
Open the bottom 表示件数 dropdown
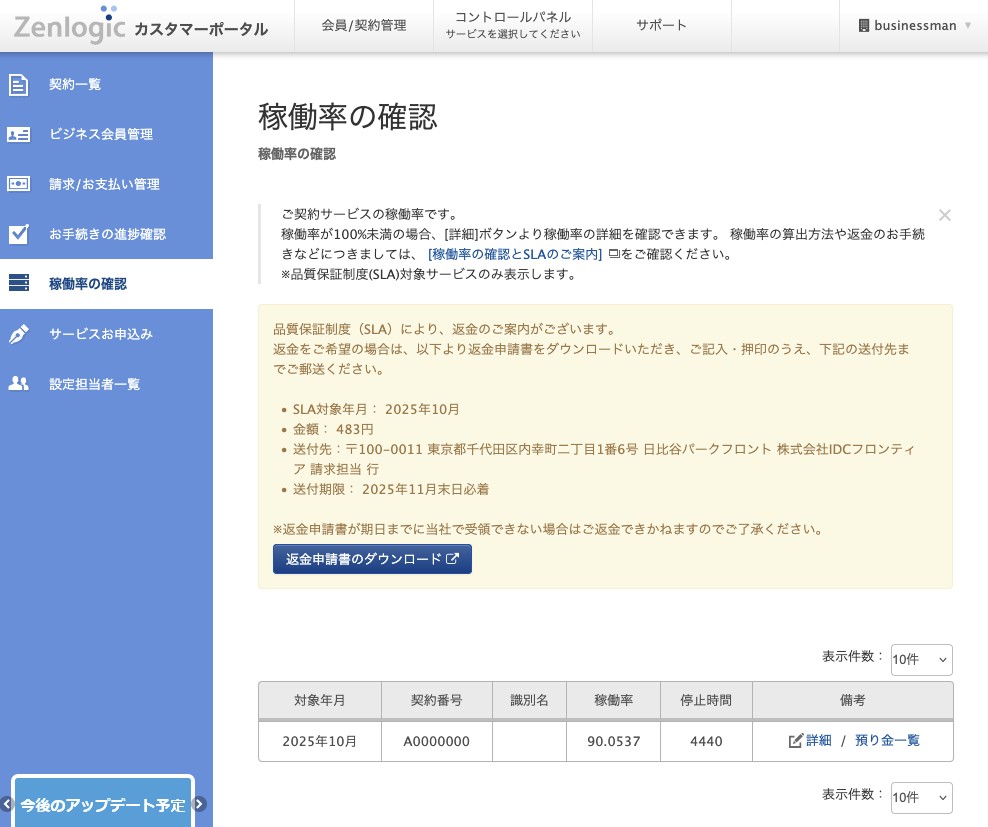(921, 798)
